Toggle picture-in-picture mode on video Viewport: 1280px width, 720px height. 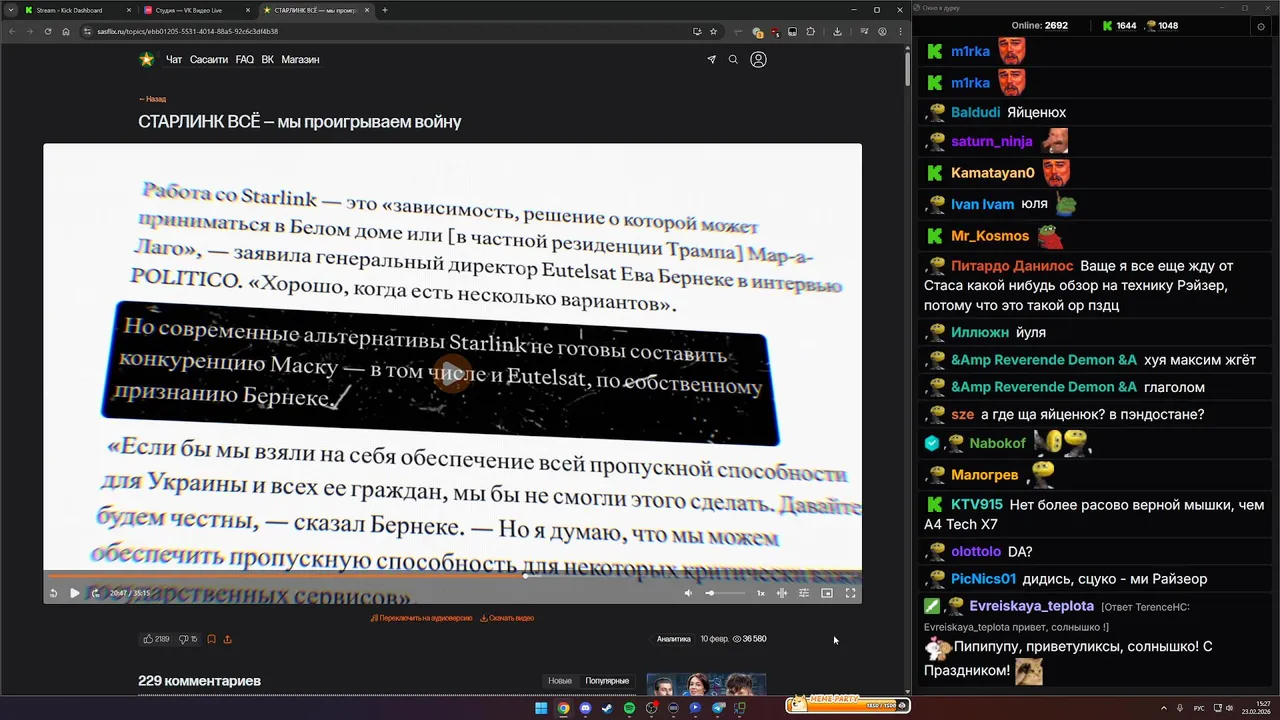tap(827, 593)
